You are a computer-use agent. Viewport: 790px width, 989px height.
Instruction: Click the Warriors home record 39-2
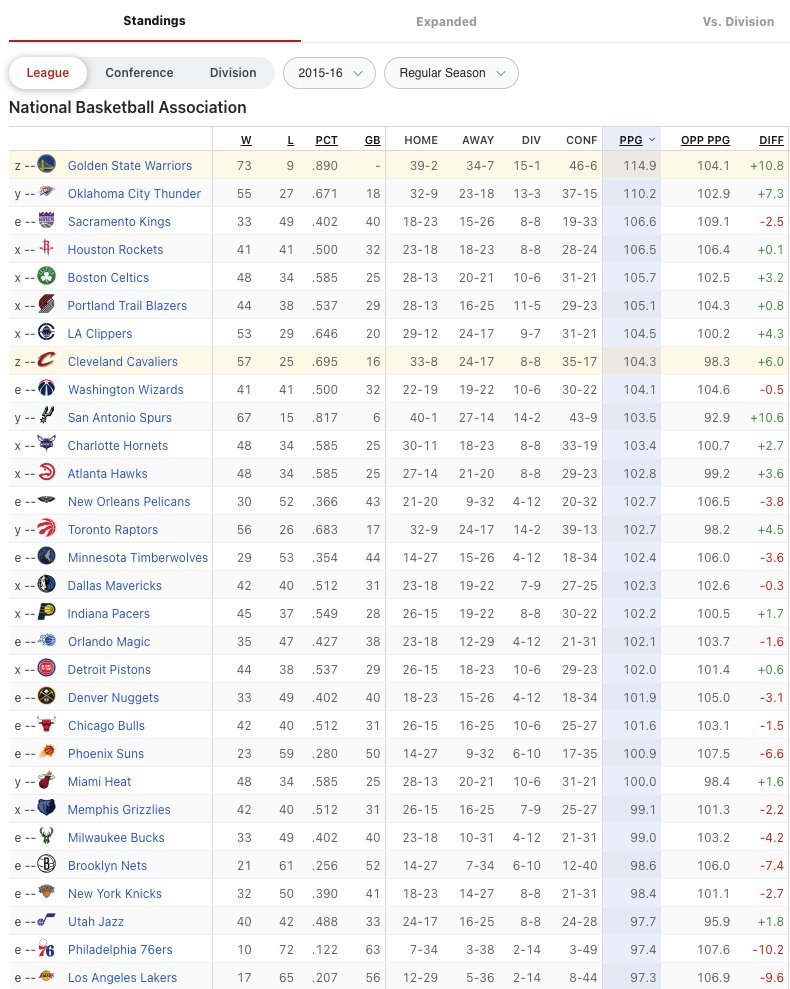423,165
